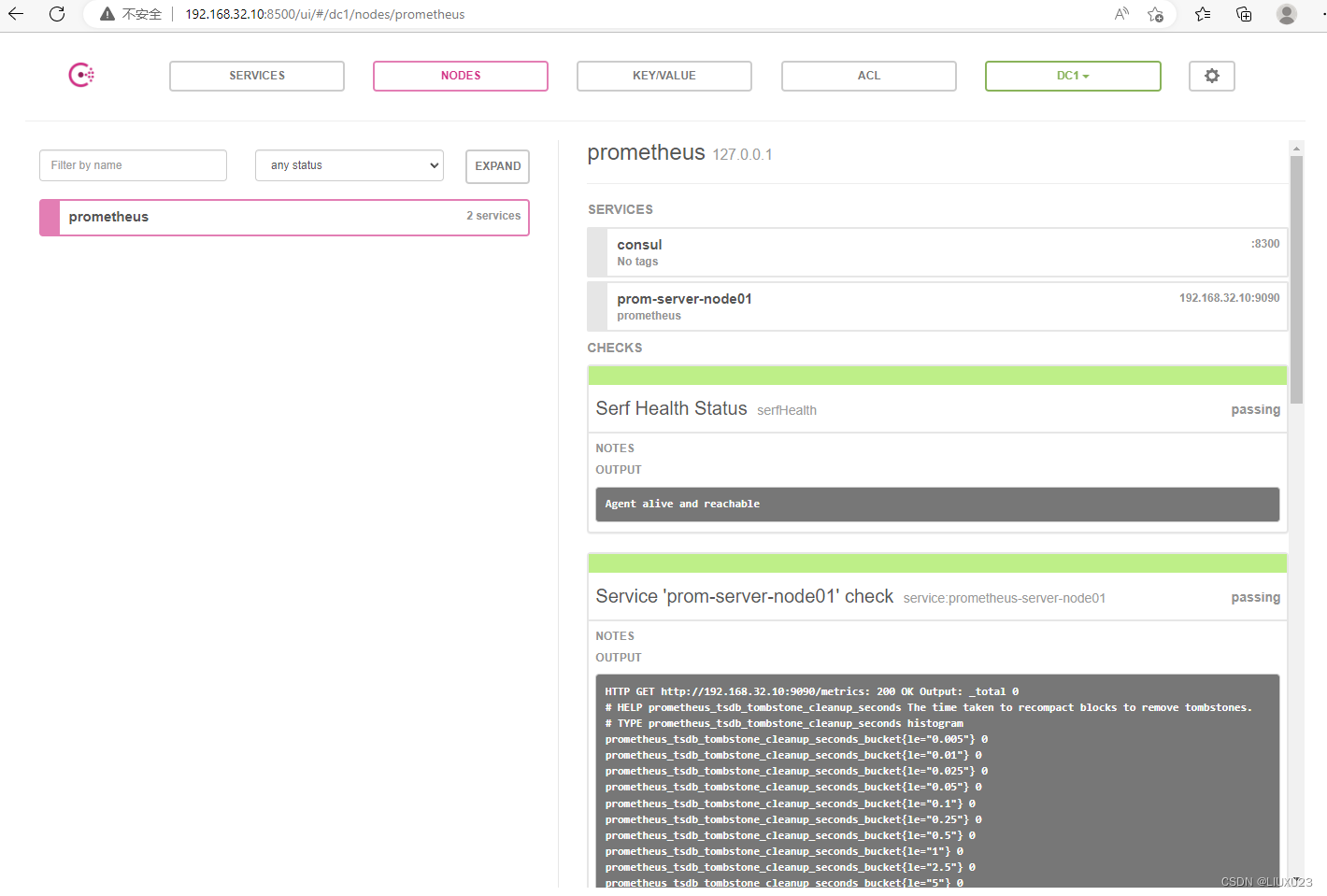Select the prometheus node row
Viewport: 1327px width, 896px height.
(x=284, y=217)
